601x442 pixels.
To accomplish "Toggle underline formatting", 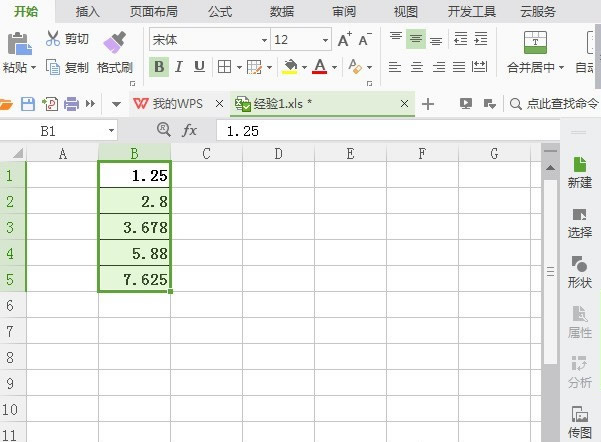I will tap(199, 67).
